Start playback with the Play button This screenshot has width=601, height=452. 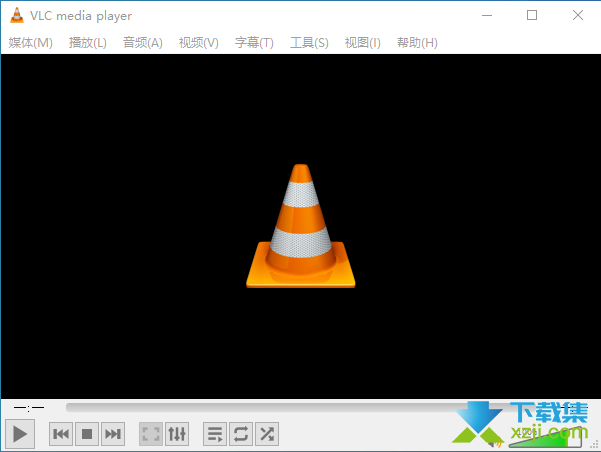pos(20,434)
